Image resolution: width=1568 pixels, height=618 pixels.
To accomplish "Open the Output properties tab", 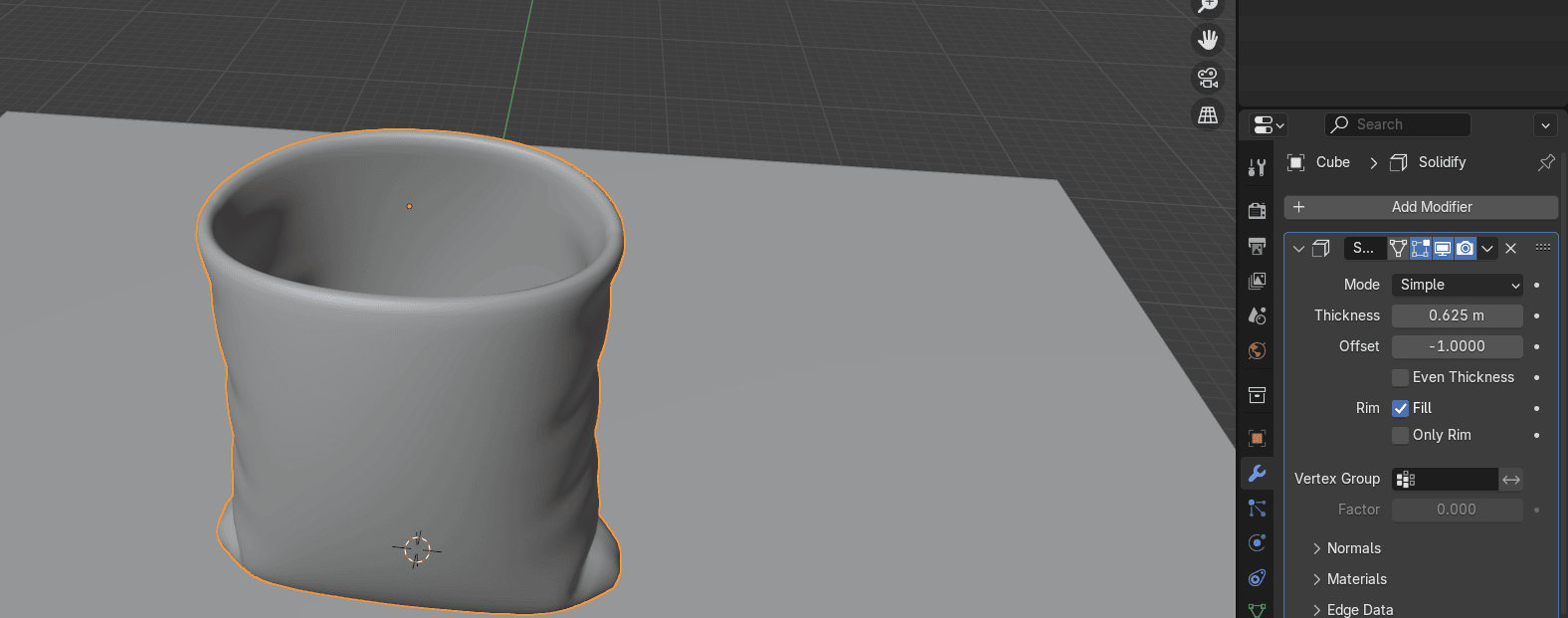I will click(x=1258, y=246).
